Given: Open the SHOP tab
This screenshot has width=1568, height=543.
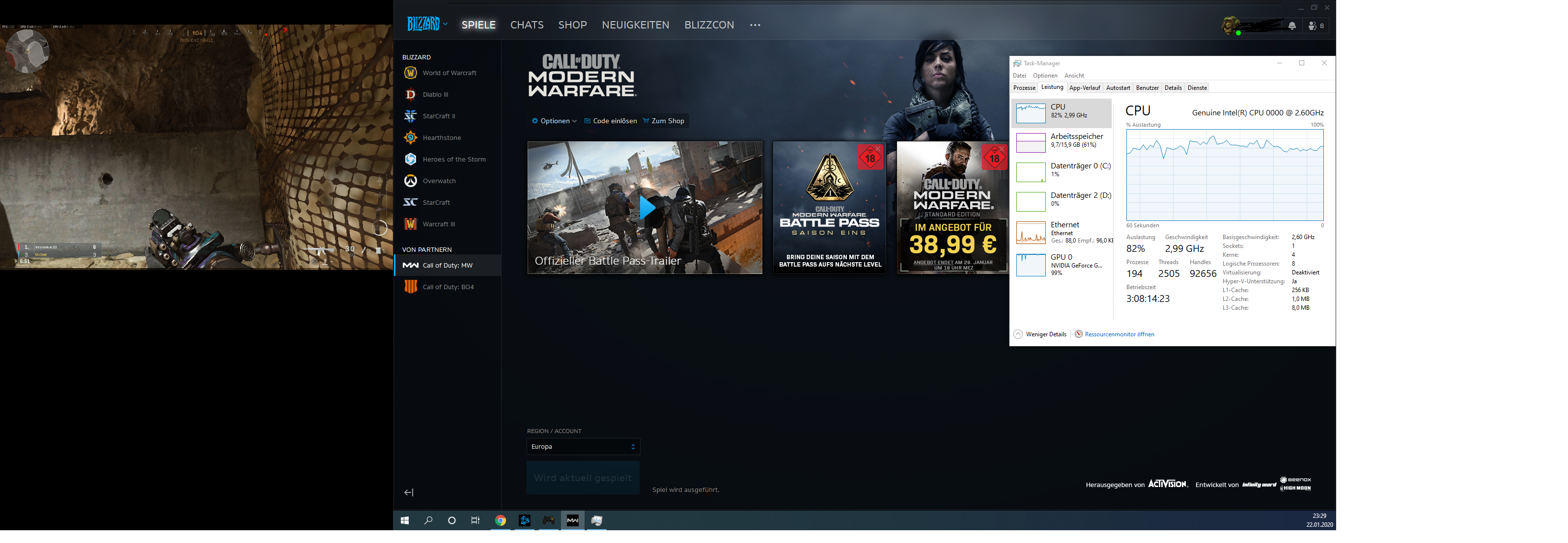Looking at the screenshot, I should pyautogui.click(x=572, y=25).
